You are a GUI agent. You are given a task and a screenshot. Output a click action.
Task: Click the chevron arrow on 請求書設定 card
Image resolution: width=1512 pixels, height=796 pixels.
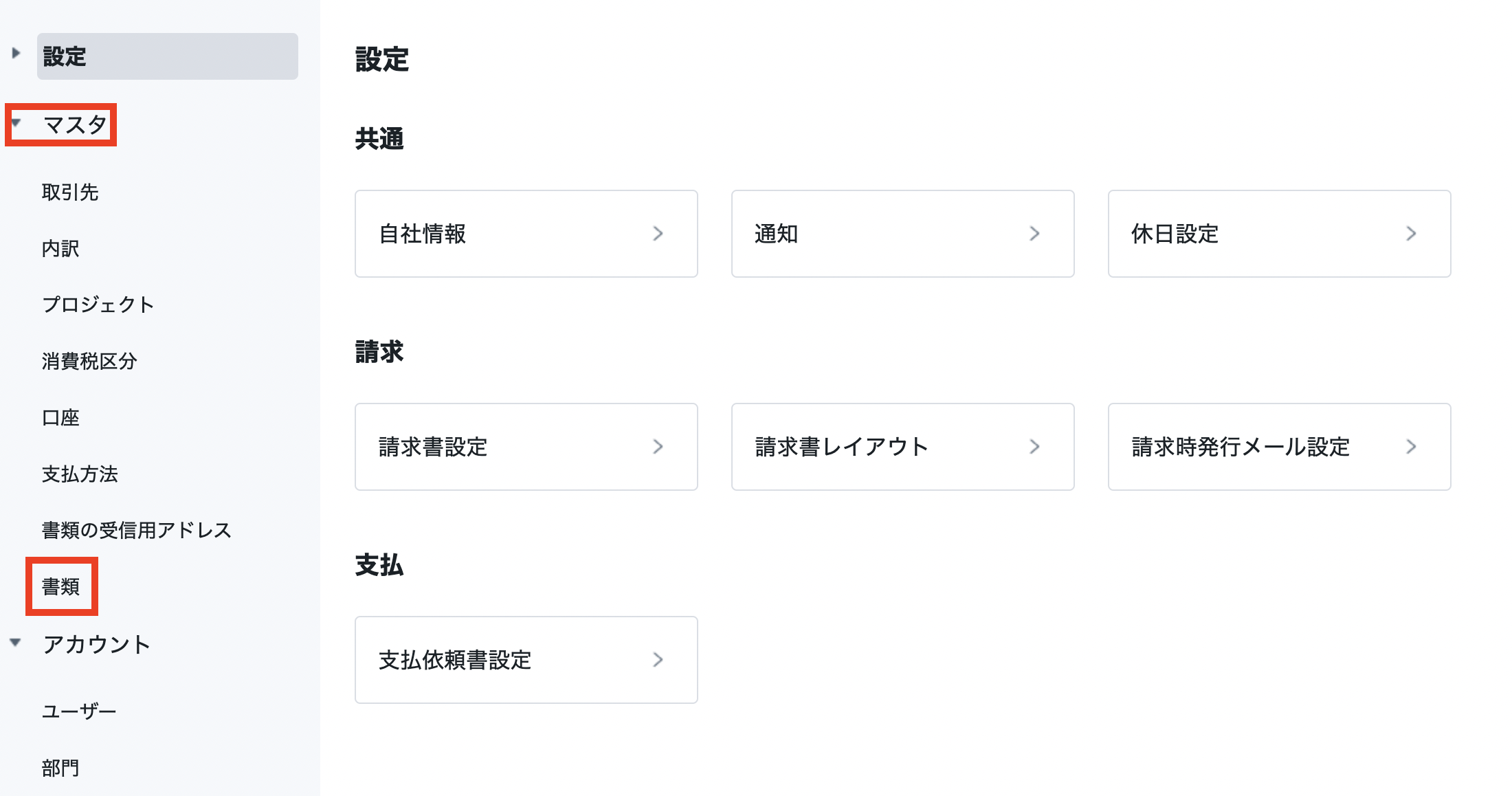point(658,447)
